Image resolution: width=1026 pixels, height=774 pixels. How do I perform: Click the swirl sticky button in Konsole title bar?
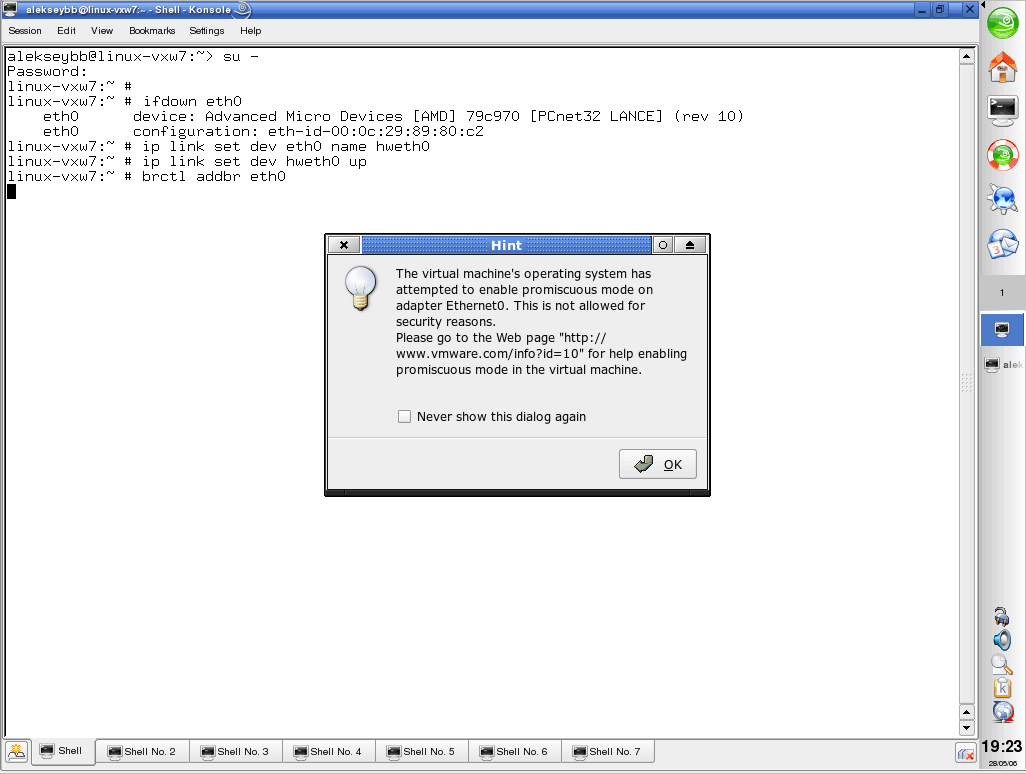[242, 9]
